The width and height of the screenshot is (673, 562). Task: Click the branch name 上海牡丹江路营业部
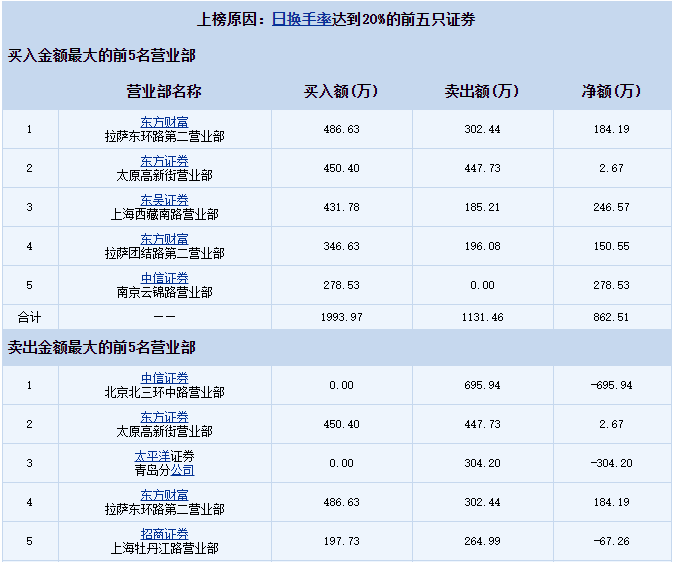pos(164,548)
